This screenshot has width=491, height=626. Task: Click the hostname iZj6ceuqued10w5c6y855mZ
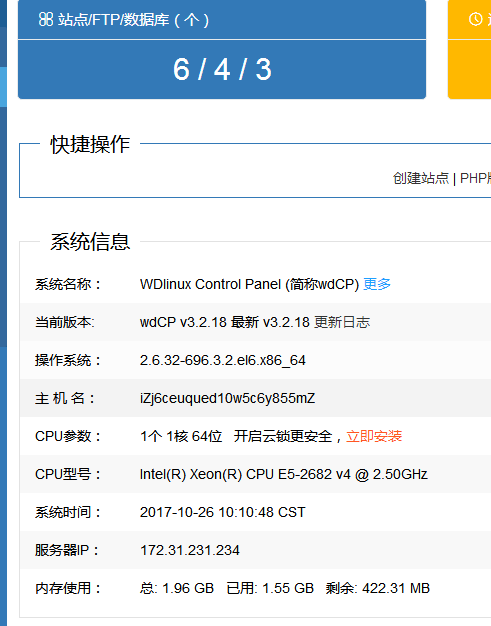point(228,398)
